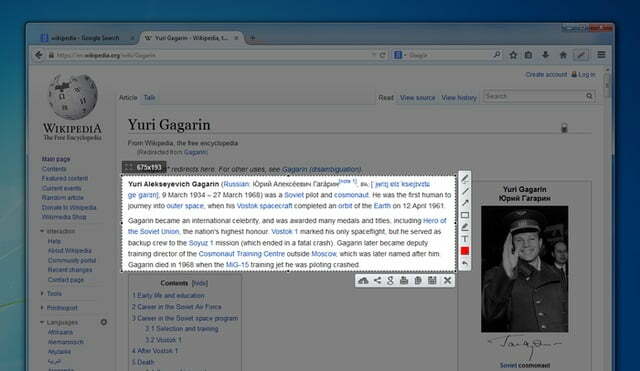
Task: Switch to the wikipedia Google Search tab
Action: tap(85, 38)
